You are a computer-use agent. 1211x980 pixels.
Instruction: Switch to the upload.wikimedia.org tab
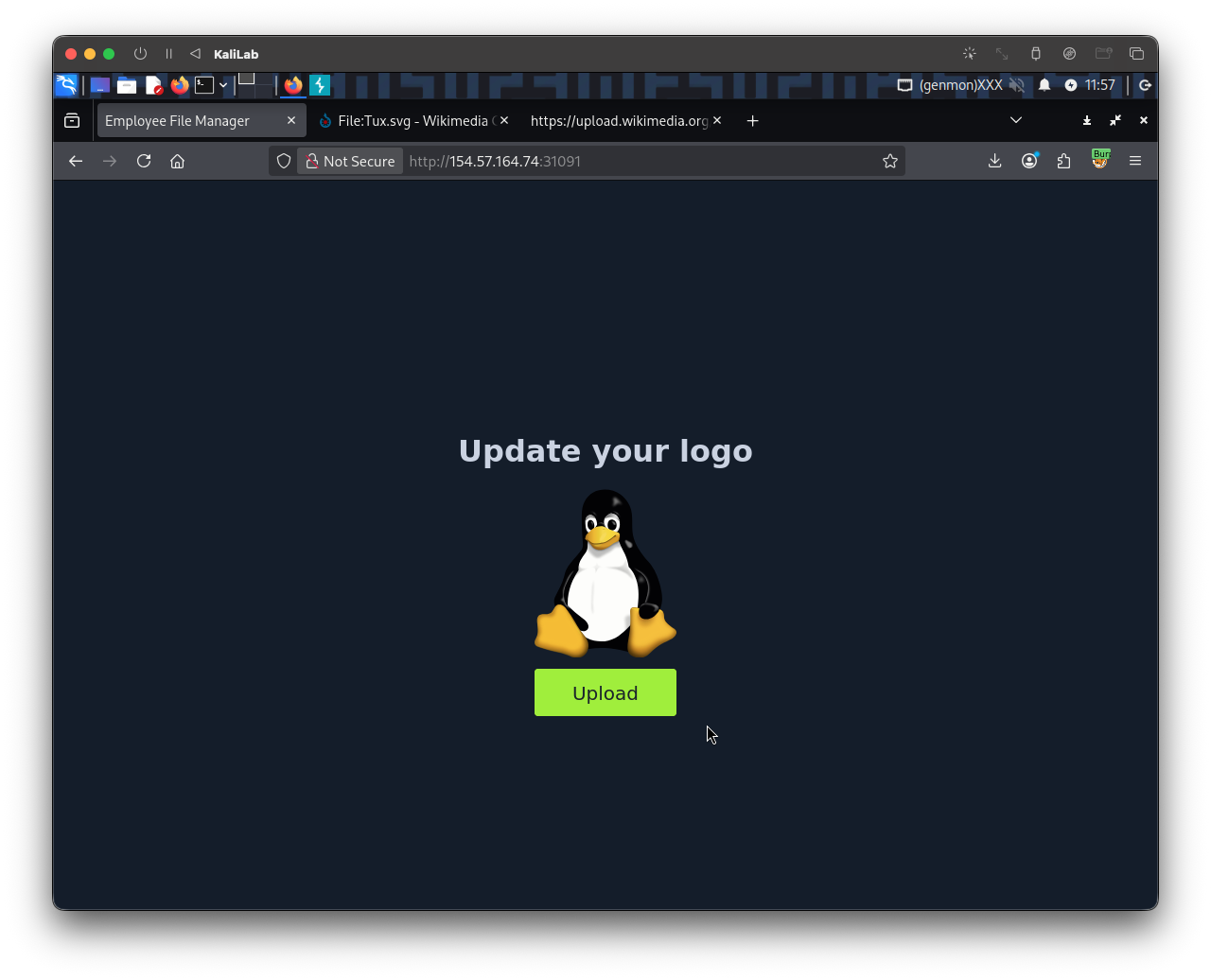618,121
